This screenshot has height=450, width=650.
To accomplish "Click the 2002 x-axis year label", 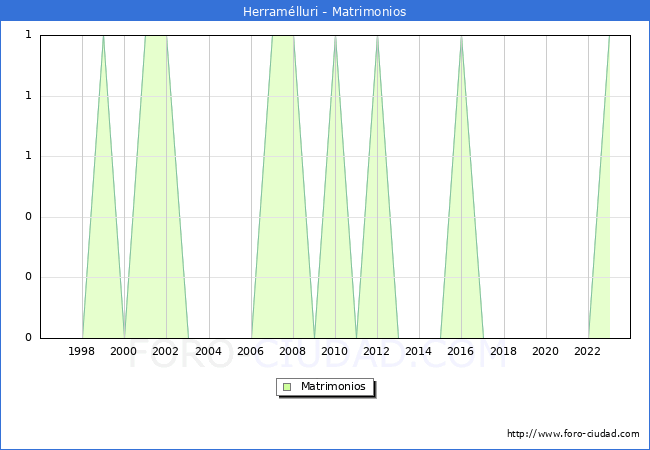I will [x=166, y=351].
